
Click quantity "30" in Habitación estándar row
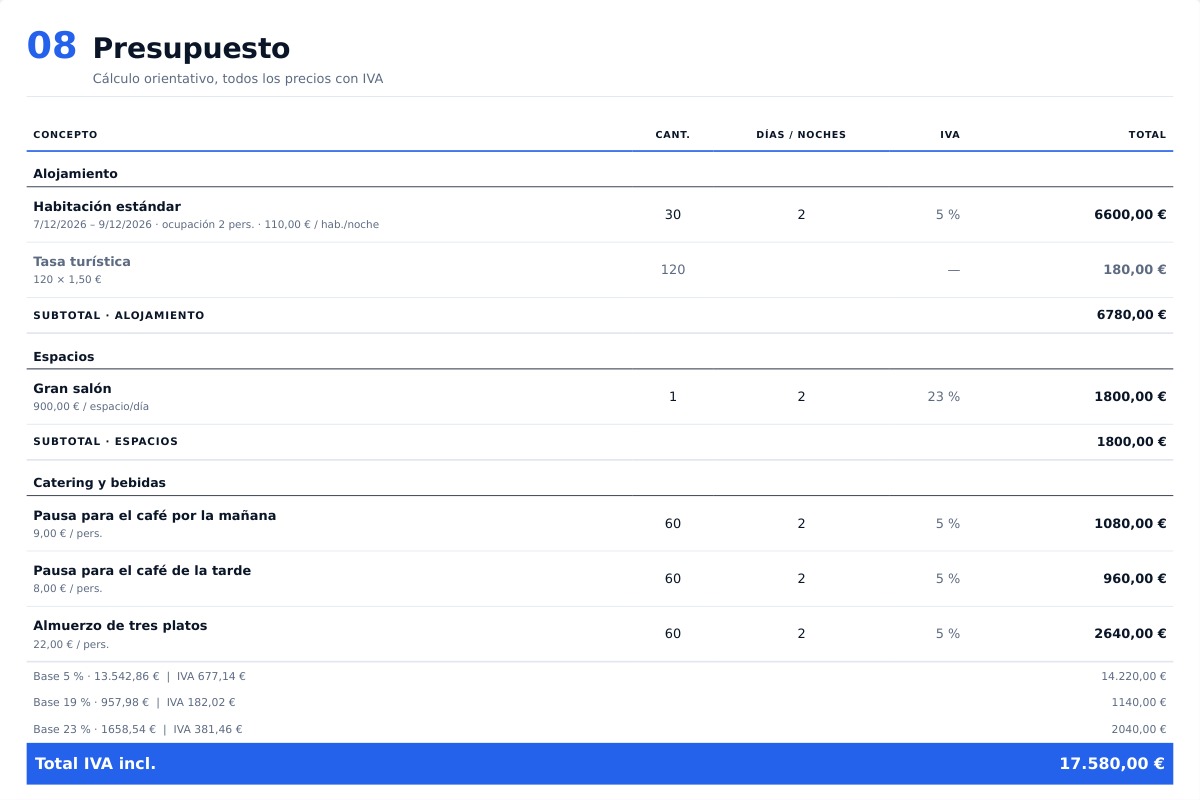point(673,215)
